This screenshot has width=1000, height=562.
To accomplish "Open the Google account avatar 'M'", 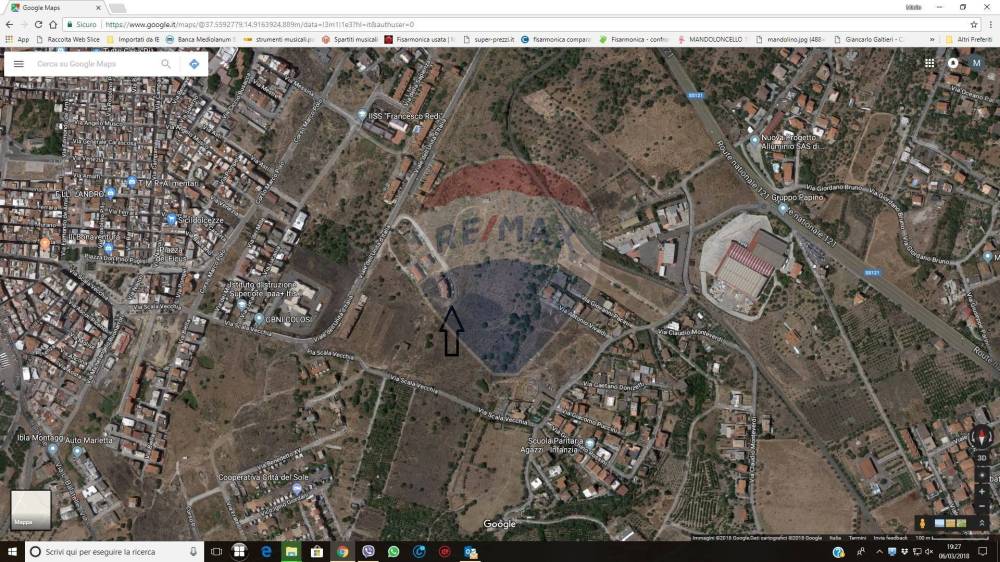I will click(976, 63).
